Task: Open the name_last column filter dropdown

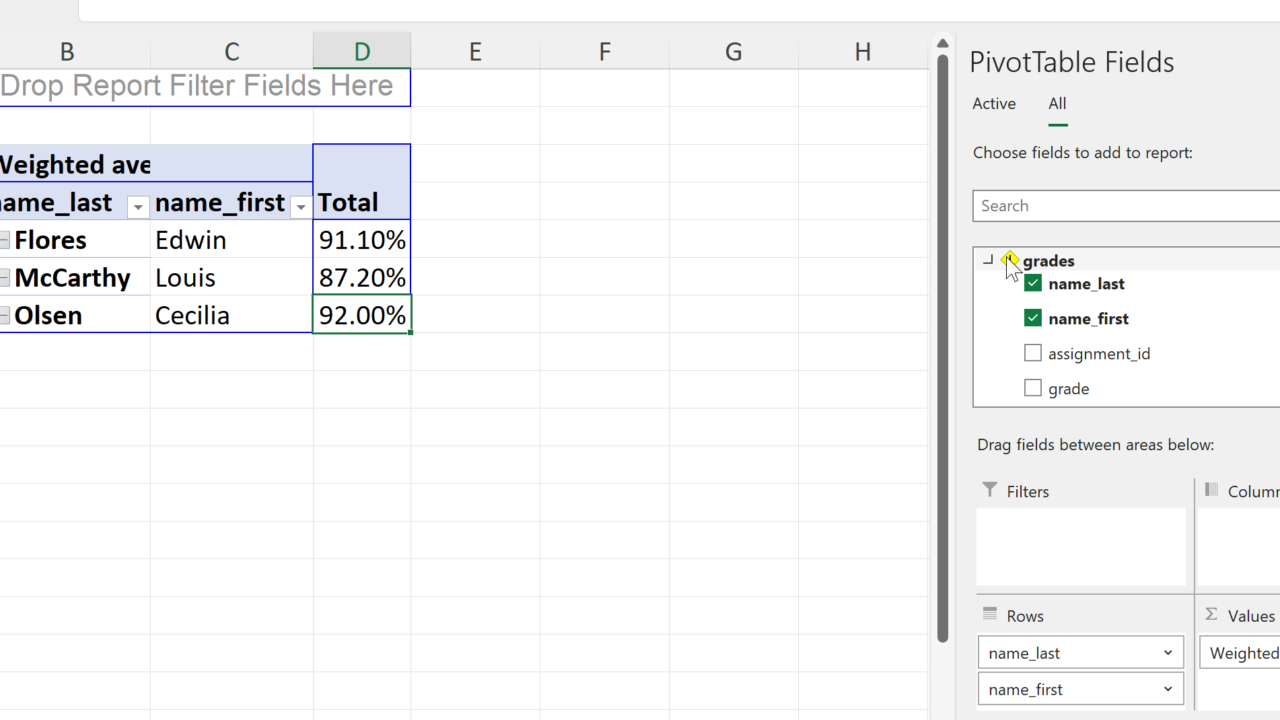Action: point(138,207)
